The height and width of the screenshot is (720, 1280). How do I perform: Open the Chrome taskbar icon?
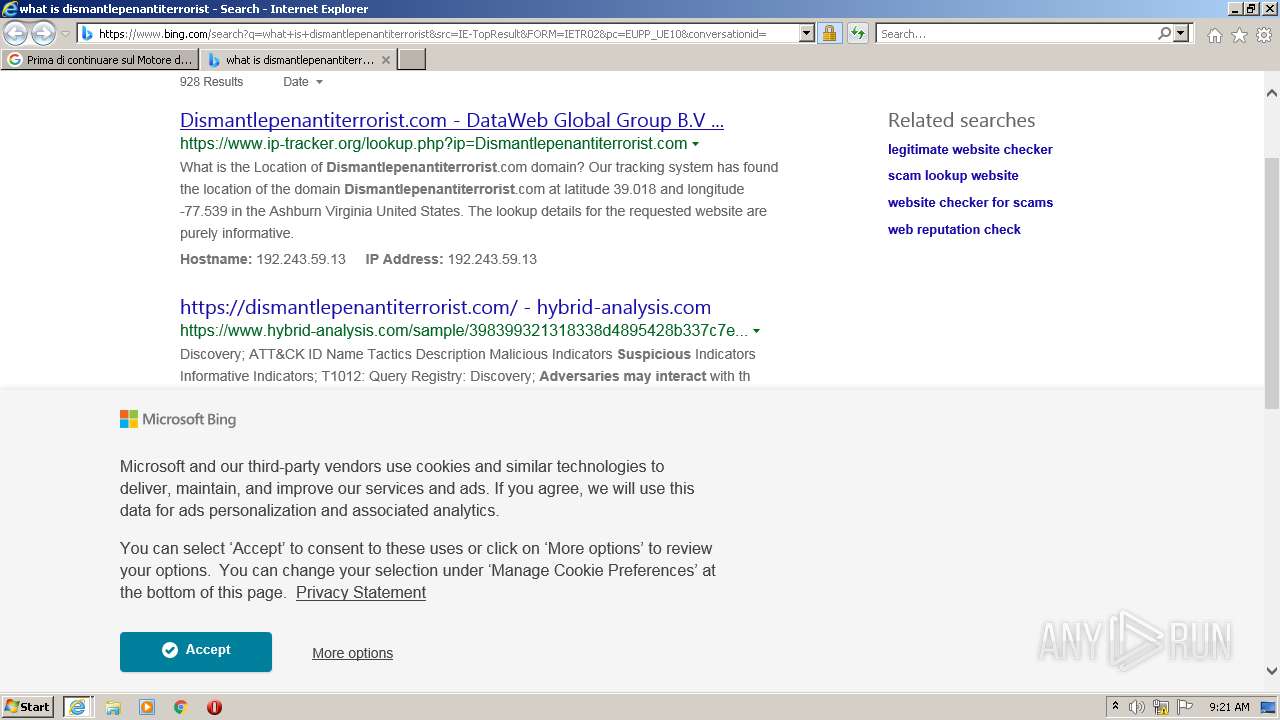point(181,707)
